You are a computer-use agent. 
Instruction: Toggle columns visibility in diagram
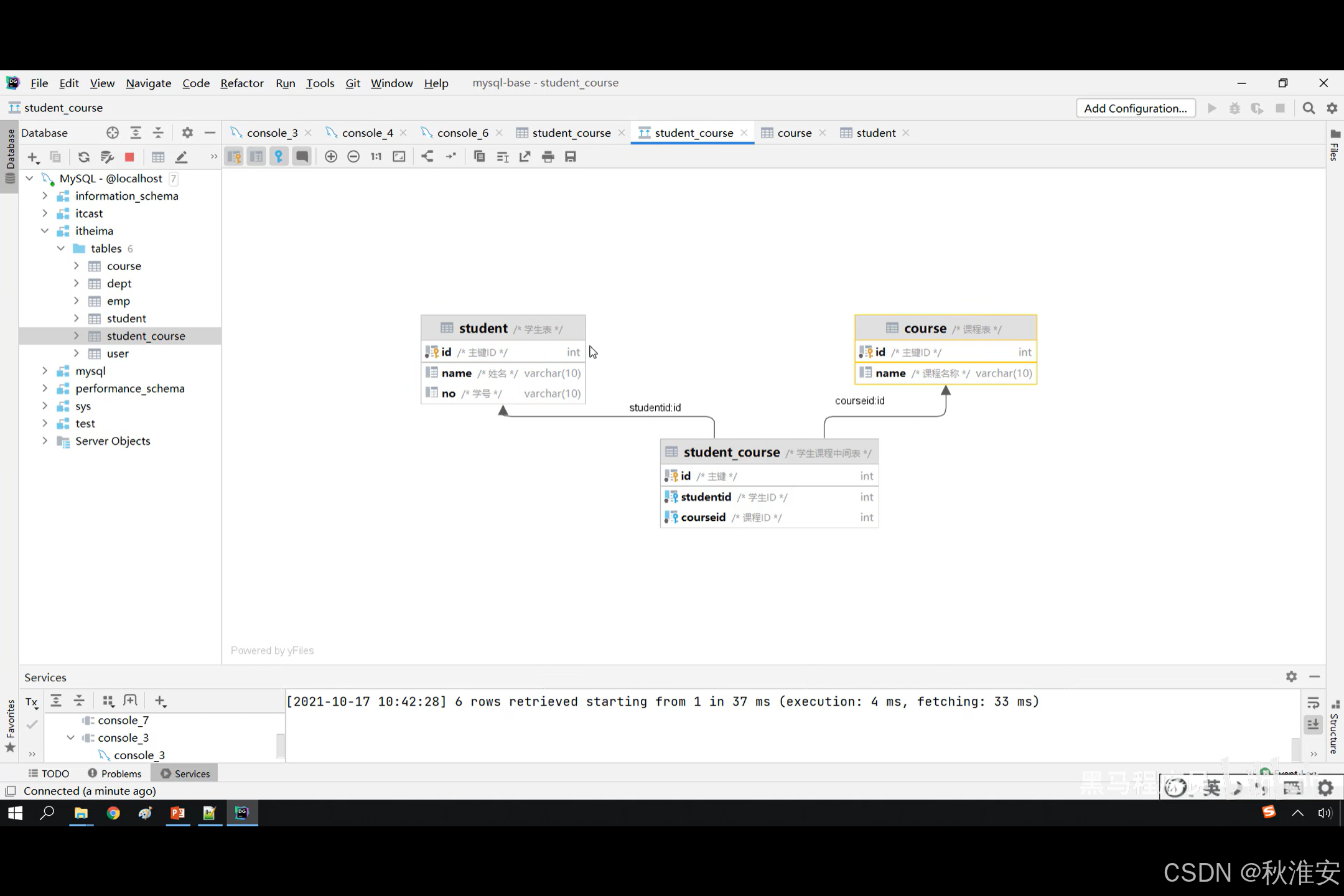tap(256, 157)
